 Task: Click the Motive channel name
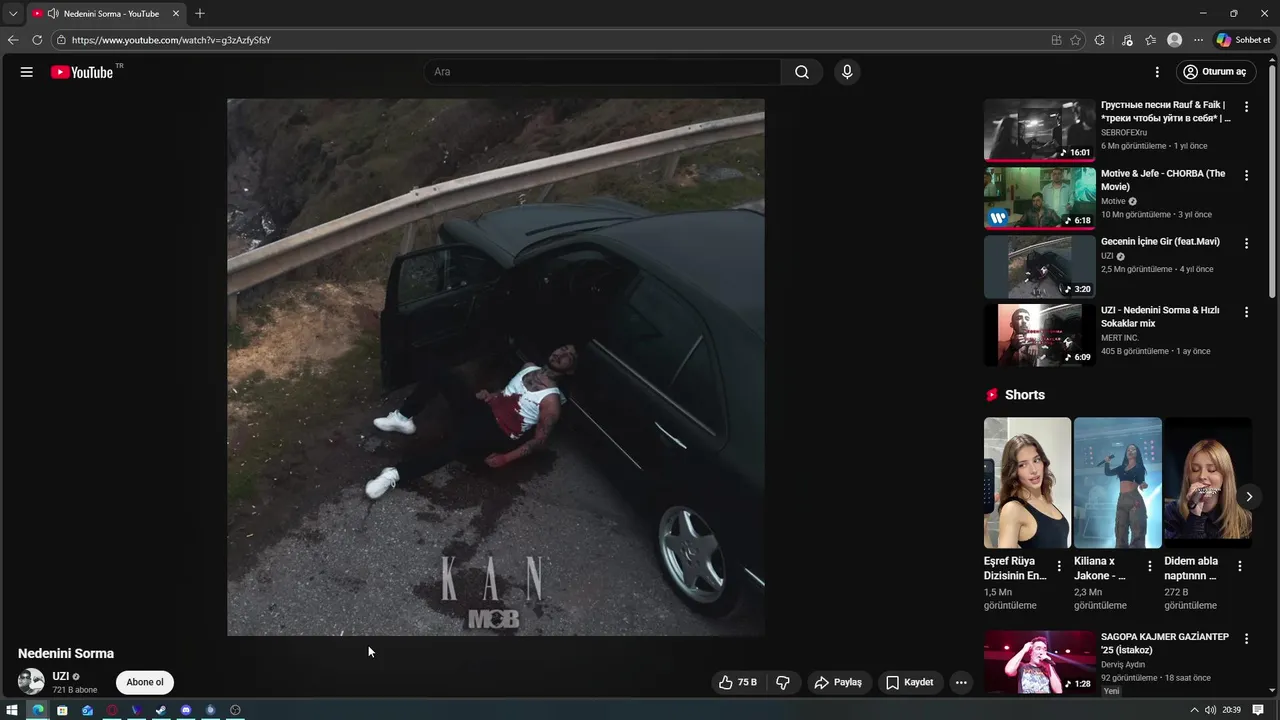(1113, 201)
